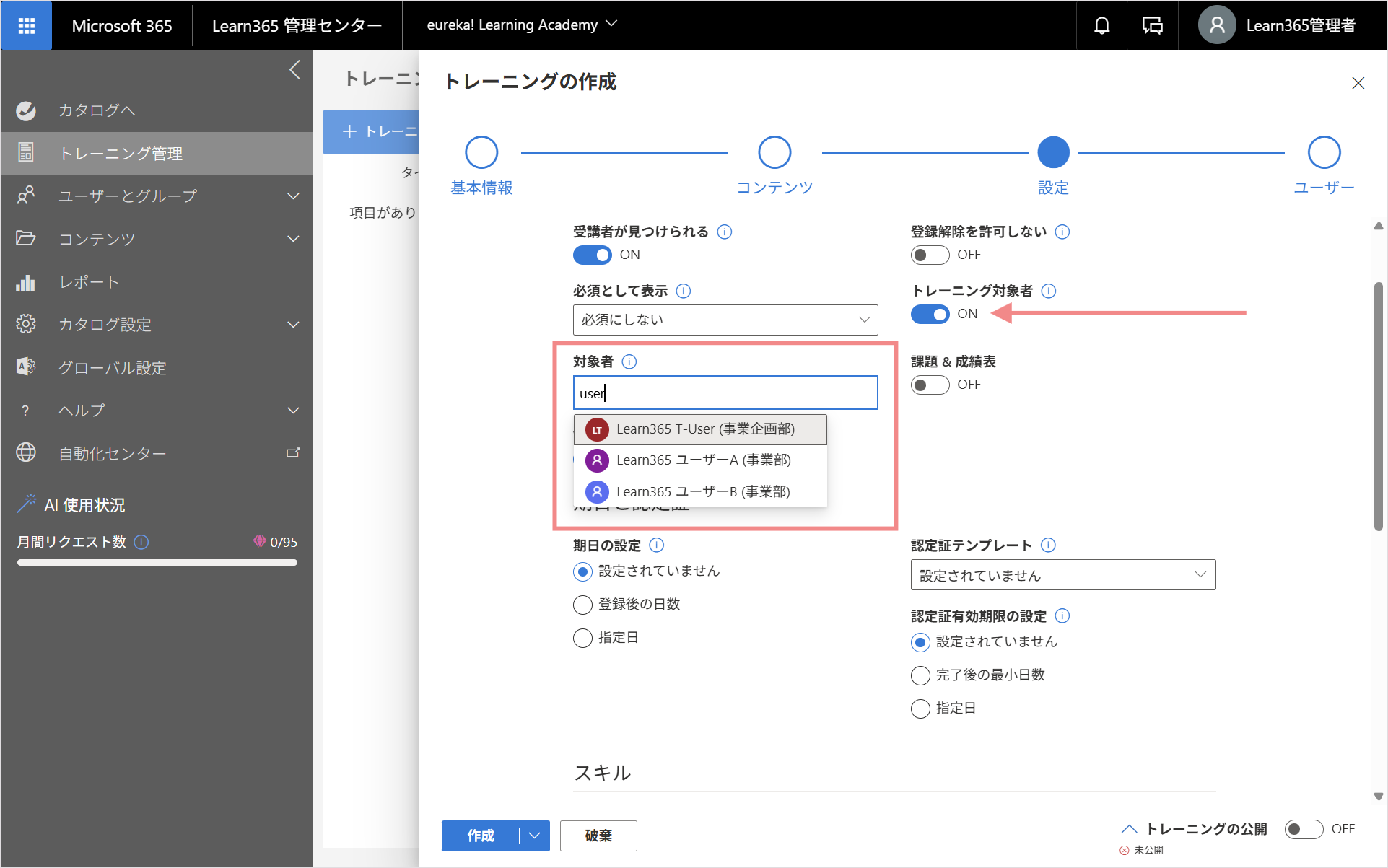Click the Learn365管理者 profile avatar
Viewport: 1388px width, 868px height.
click(1217, 26)
